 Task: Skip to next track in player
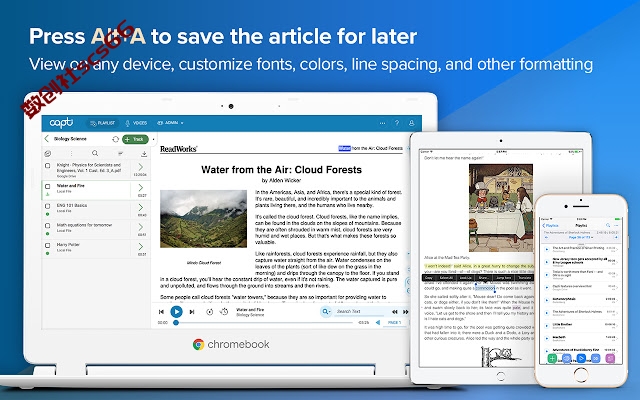(x=192, y=312)
